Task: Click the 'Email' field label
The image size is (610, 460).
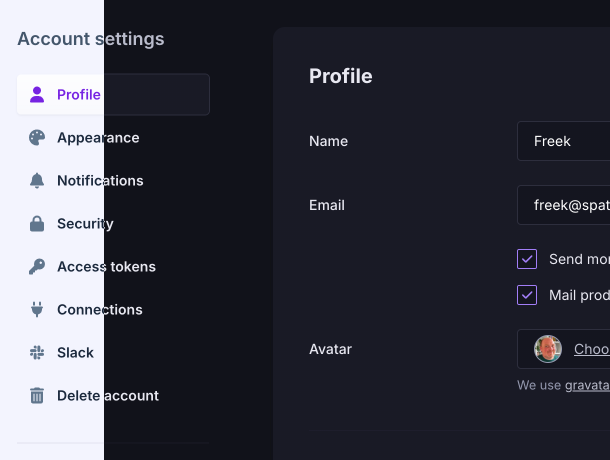Action: pos(327,205)
